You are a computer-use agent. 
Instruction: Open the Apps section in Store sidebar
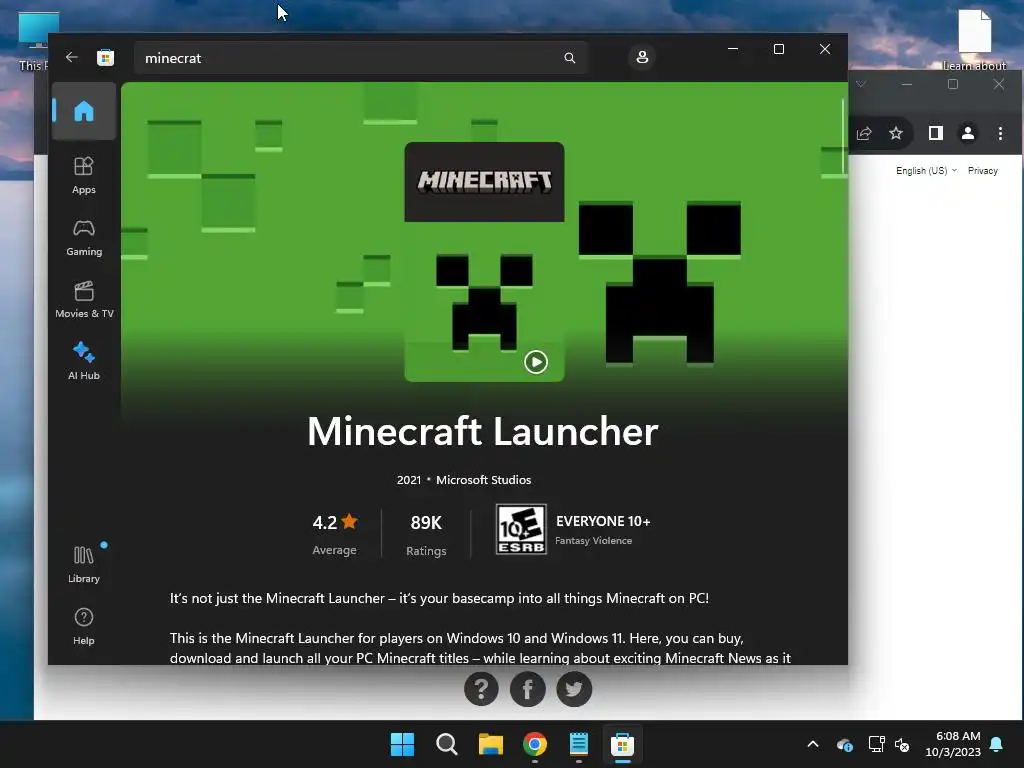(84, 175)
